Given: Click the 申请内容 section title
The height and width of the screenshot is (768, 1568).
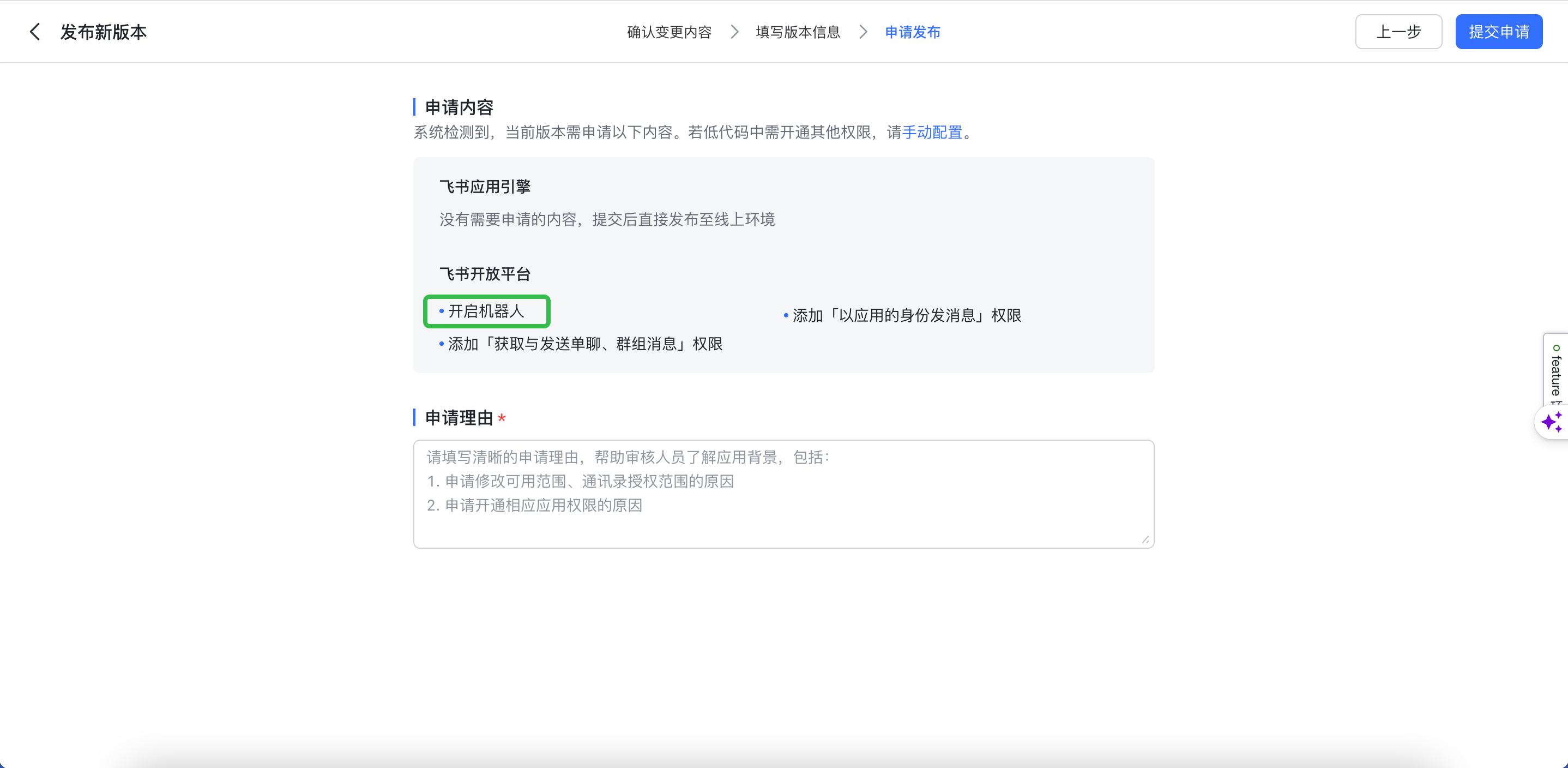Looking at the screenshot, I should [x=459, y=107].
